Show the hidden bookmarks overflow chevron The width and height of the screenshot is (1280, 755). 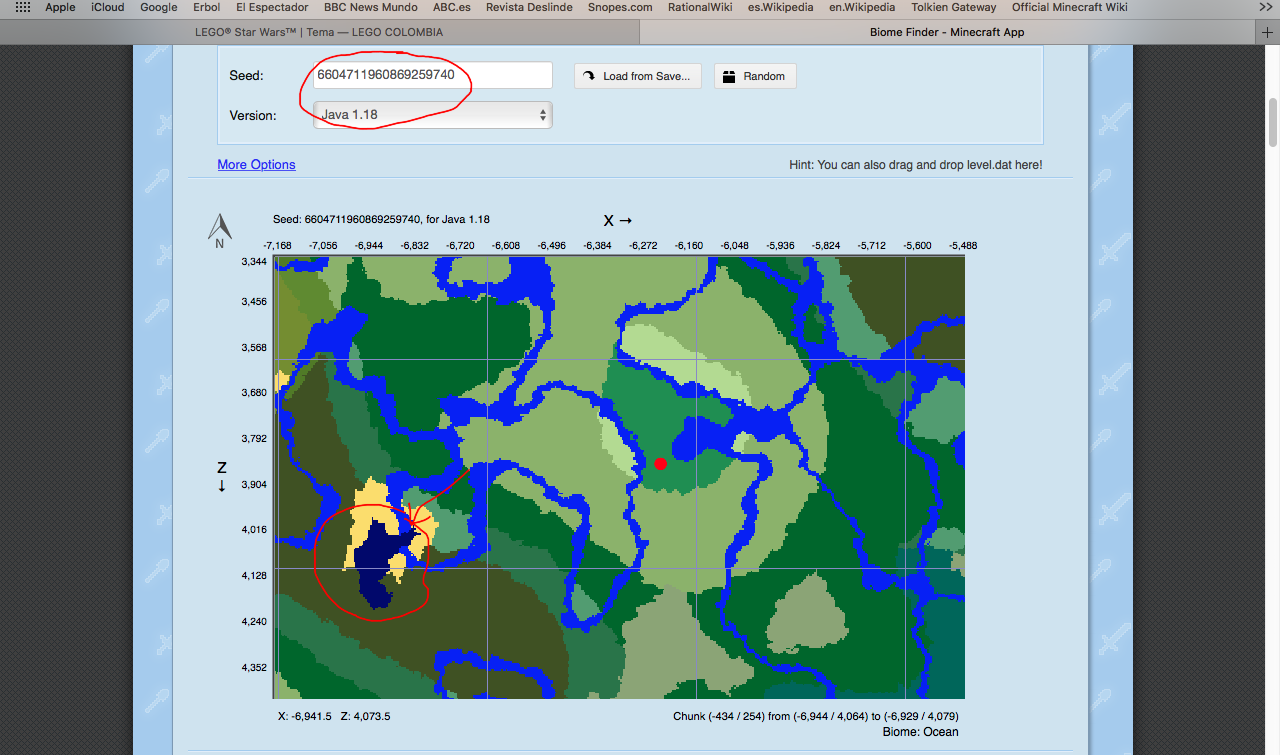1265,7
